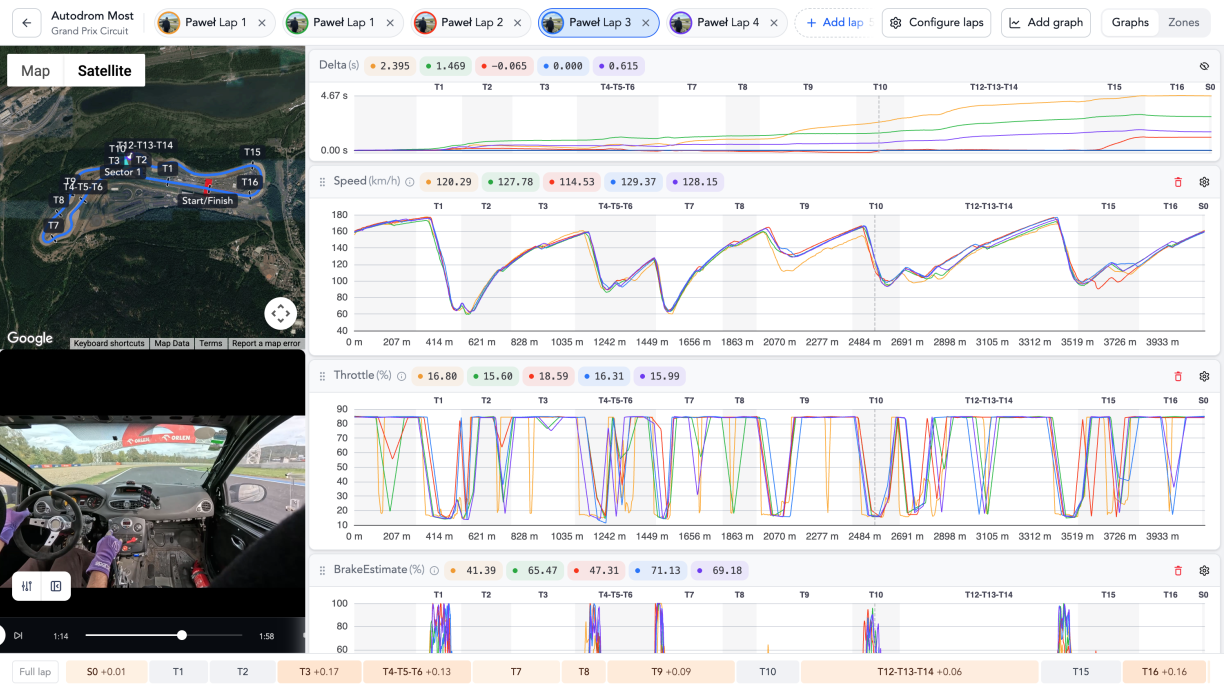
Task: Open Throttle graph settings gear
Action: 1204,376
